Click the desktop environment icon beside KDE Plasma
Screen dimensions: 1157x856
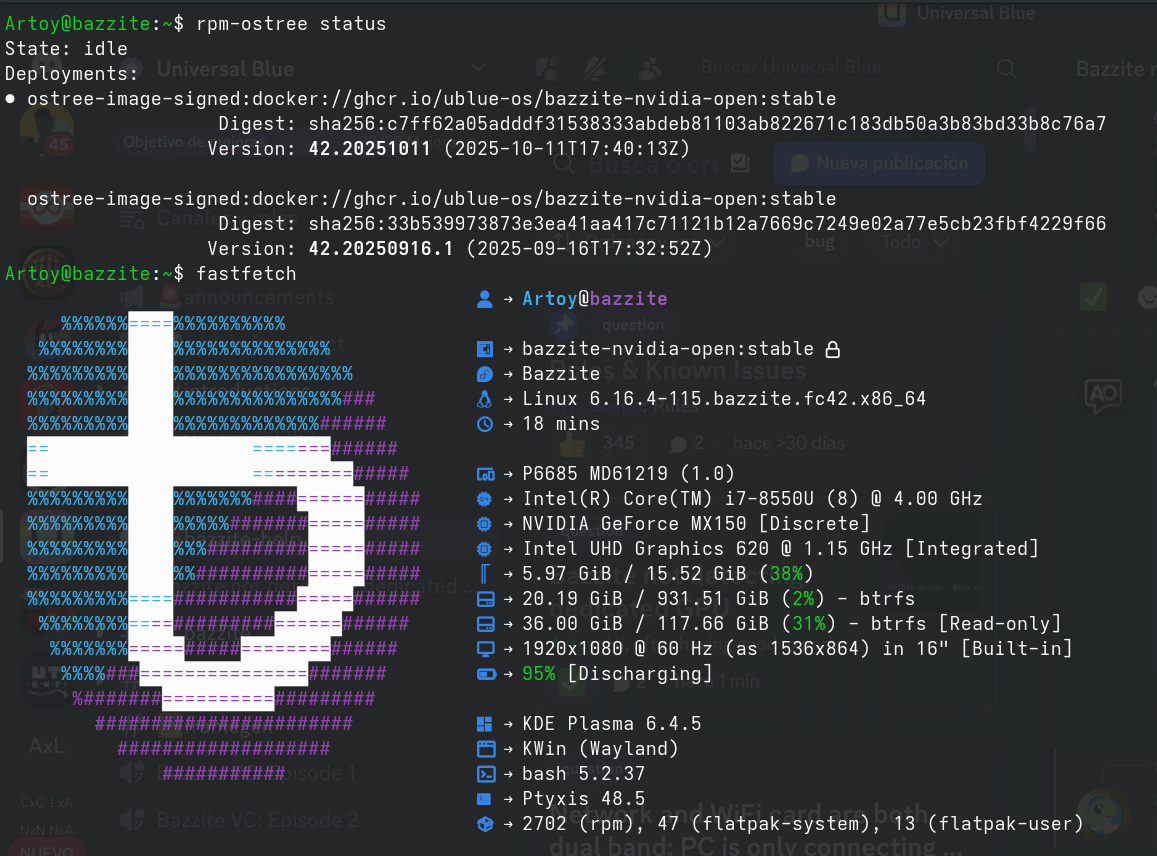[x=485, y=725]
